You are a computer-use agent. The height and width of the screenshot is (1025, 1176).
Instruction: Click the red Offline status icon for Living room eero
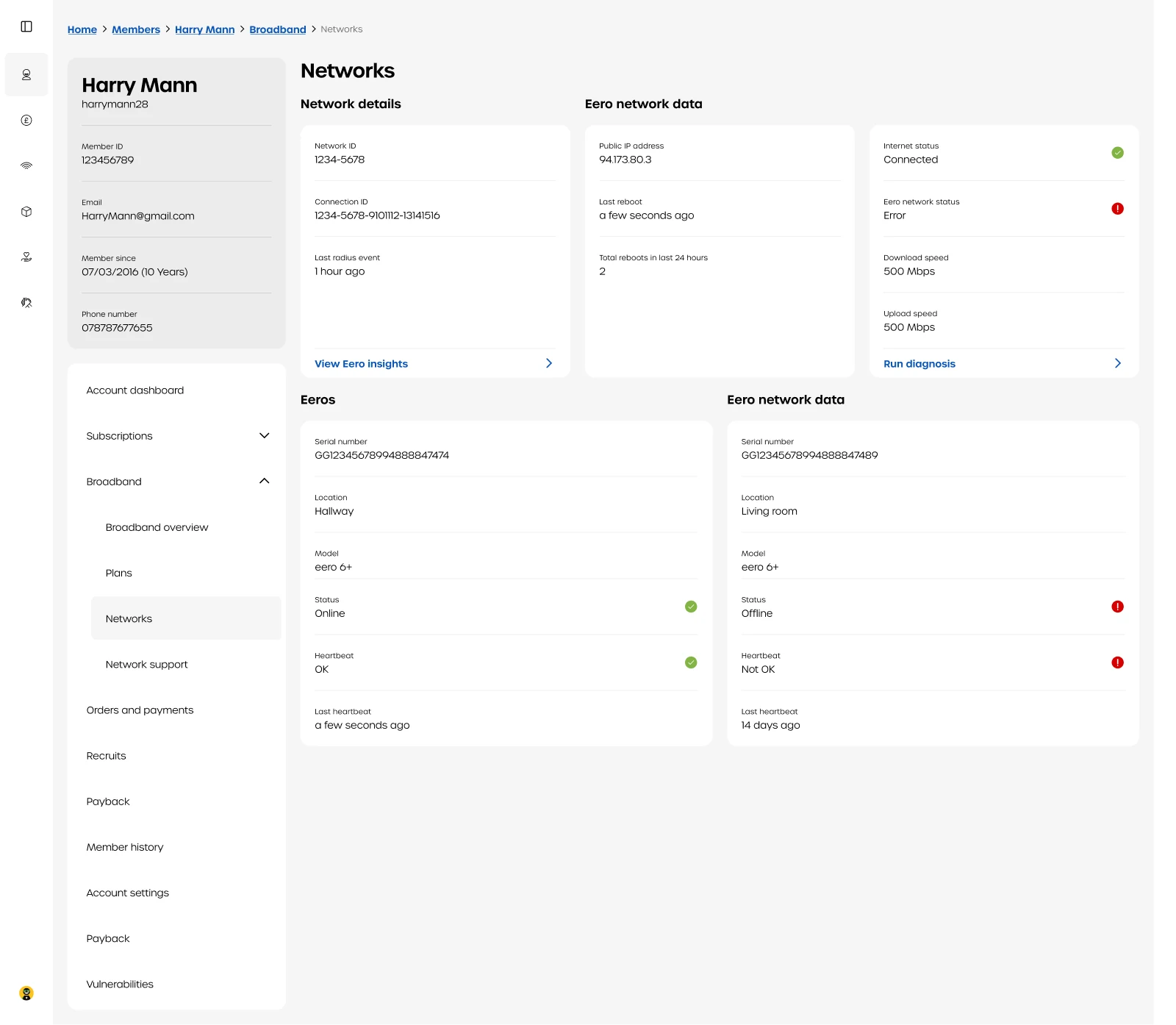coord(1117,607)
